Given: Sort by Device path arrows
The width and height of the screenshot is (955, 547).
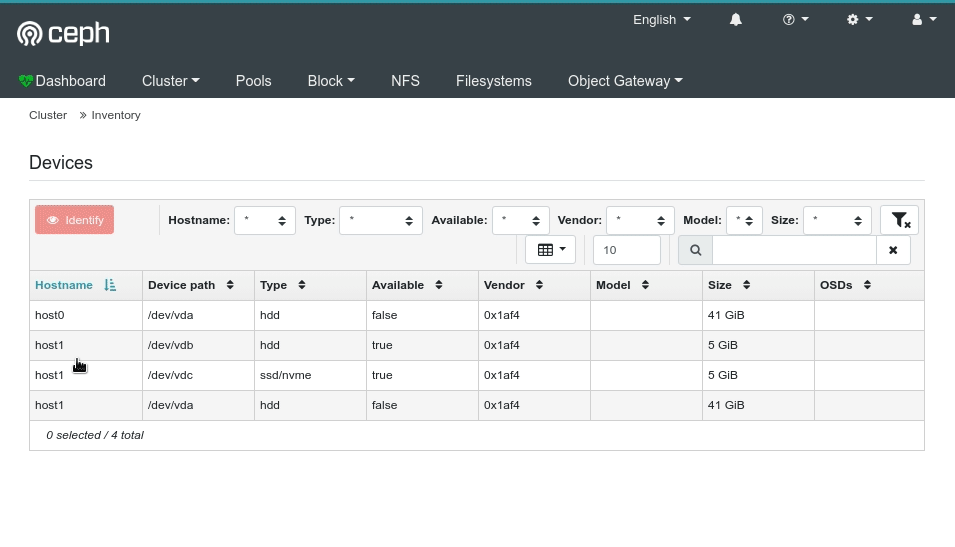Looking at the screenshot, I should tap(230, 285).
